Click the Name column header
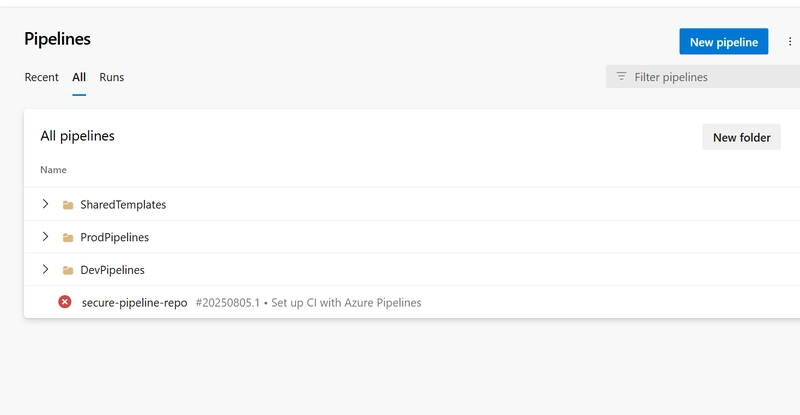The image size is (800, 415). pos(53,169)
